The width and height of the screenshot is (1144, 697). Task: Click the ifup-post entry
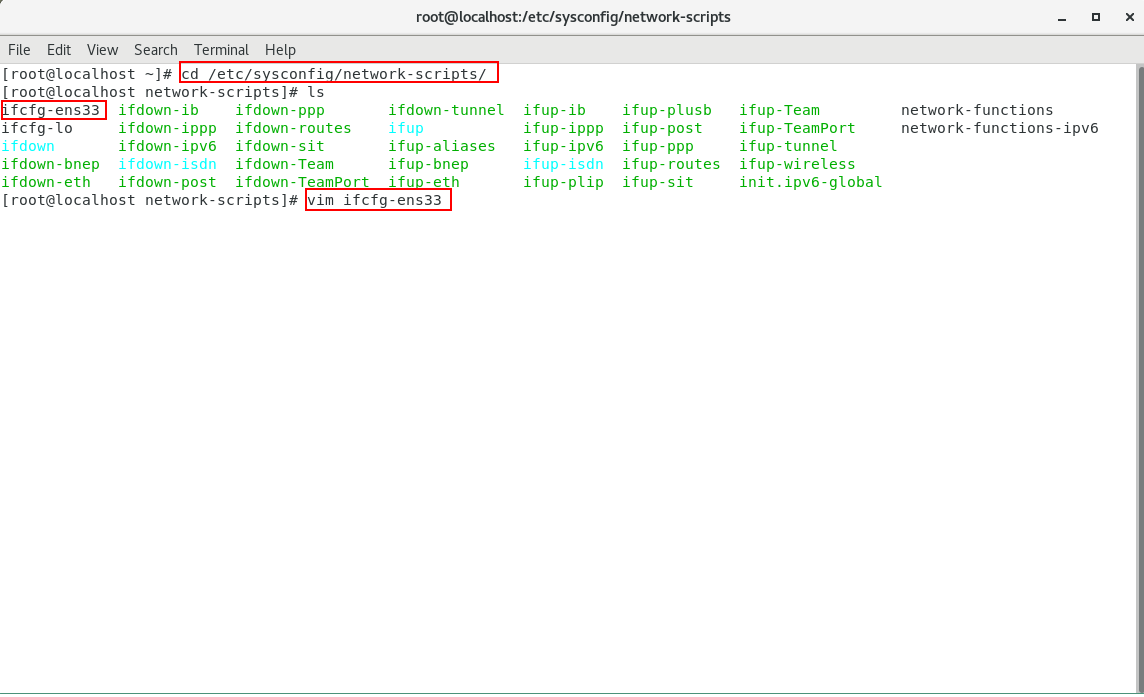coord(662,128)
